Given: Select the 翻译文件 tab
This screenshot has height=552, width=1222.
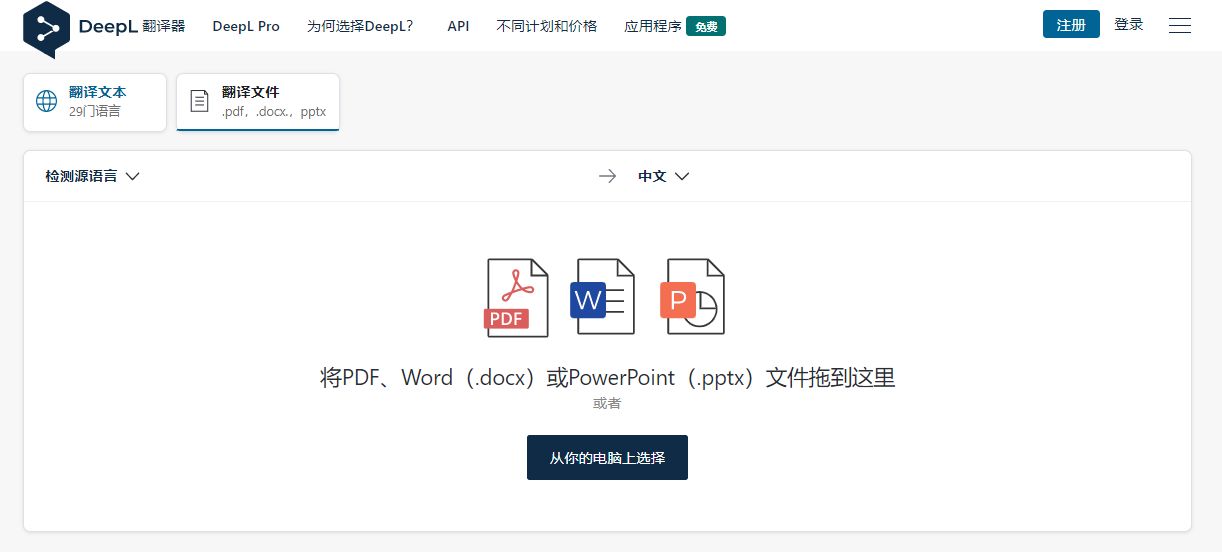Looking at the screenshot, I should click(x=258, y=102).
